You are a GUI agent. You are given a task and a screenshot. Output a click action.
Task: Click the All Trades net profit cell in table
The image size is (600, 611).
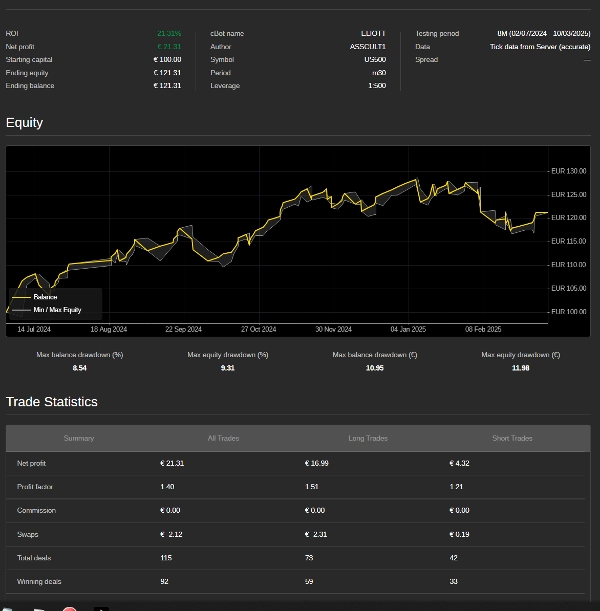pos(172,463)
